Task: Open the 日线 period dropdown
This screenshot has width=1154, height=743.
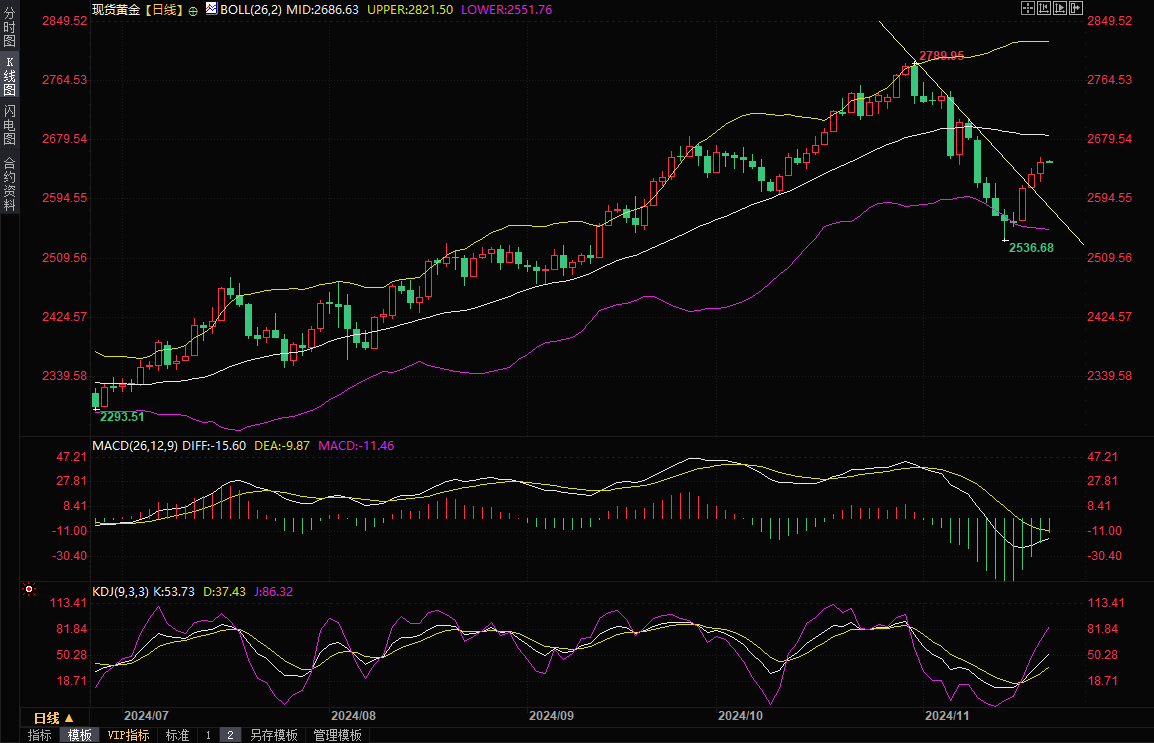Action: (54, 718)
